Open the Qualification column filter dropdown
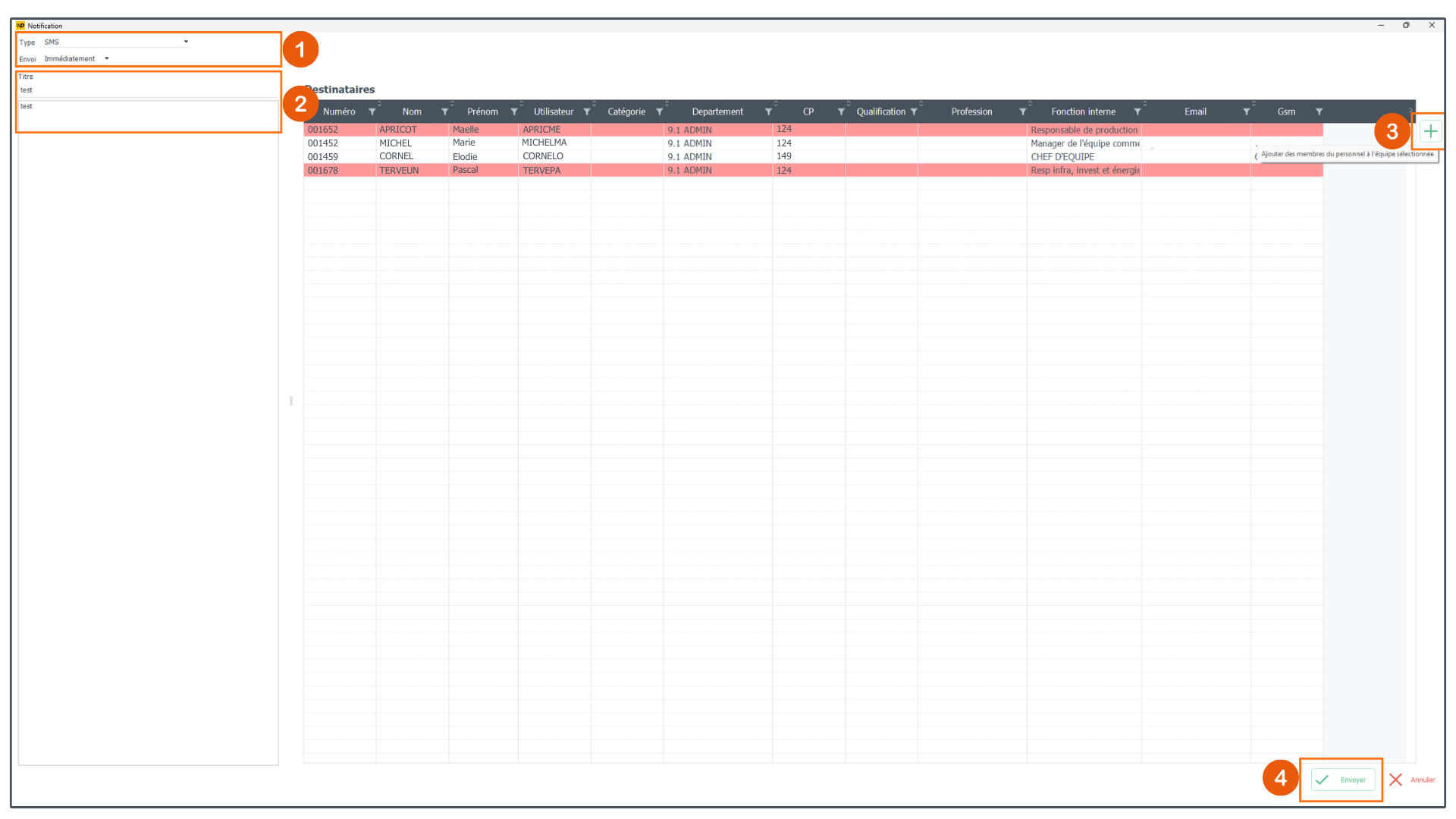Screen dimensions: 1456x819 tap(914, 112)
